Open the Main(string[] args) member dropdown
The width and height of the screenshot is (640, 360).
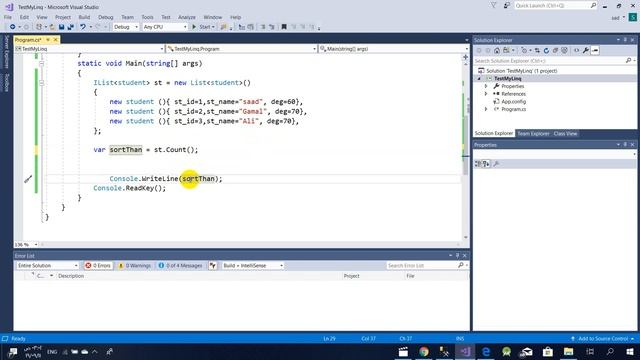394,49
